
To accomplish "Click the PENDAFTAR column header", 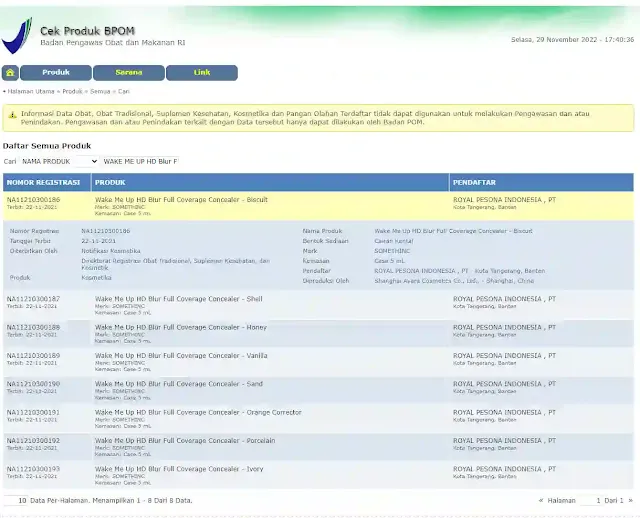I will pyautogui.click(x=542, y=182).
